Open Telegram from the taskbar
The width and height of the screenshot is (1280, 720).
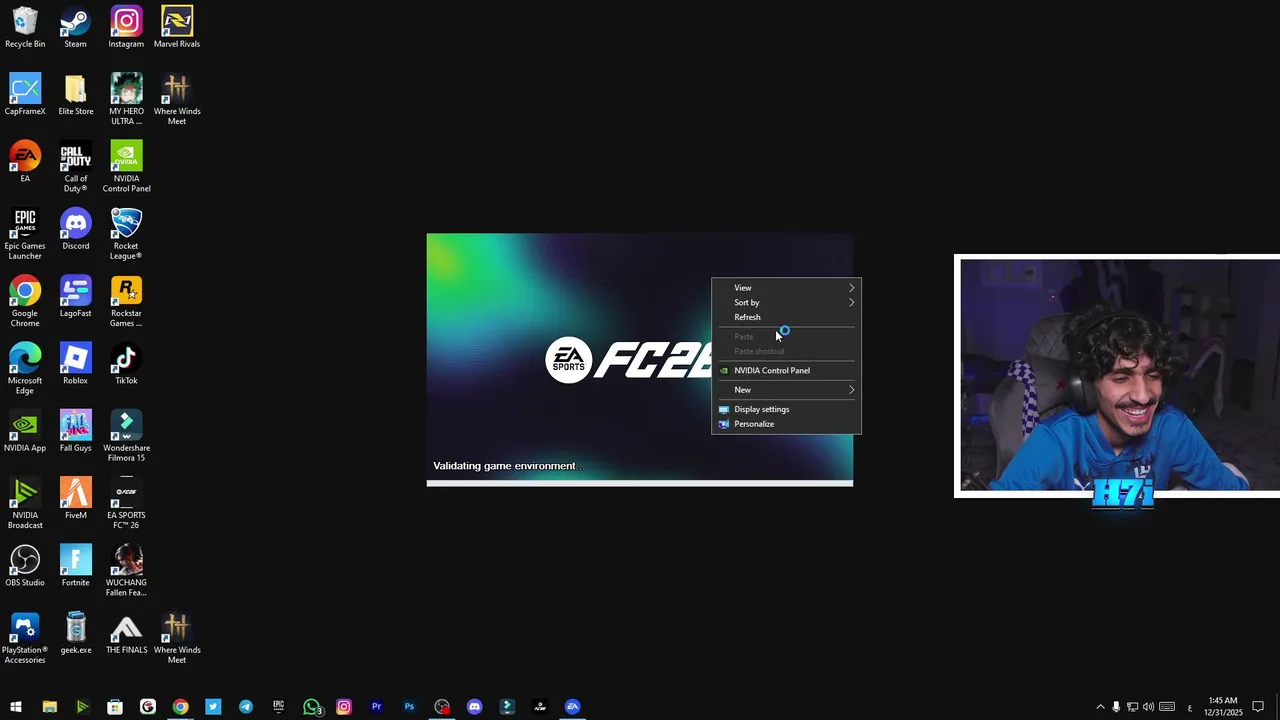[246, 707]
